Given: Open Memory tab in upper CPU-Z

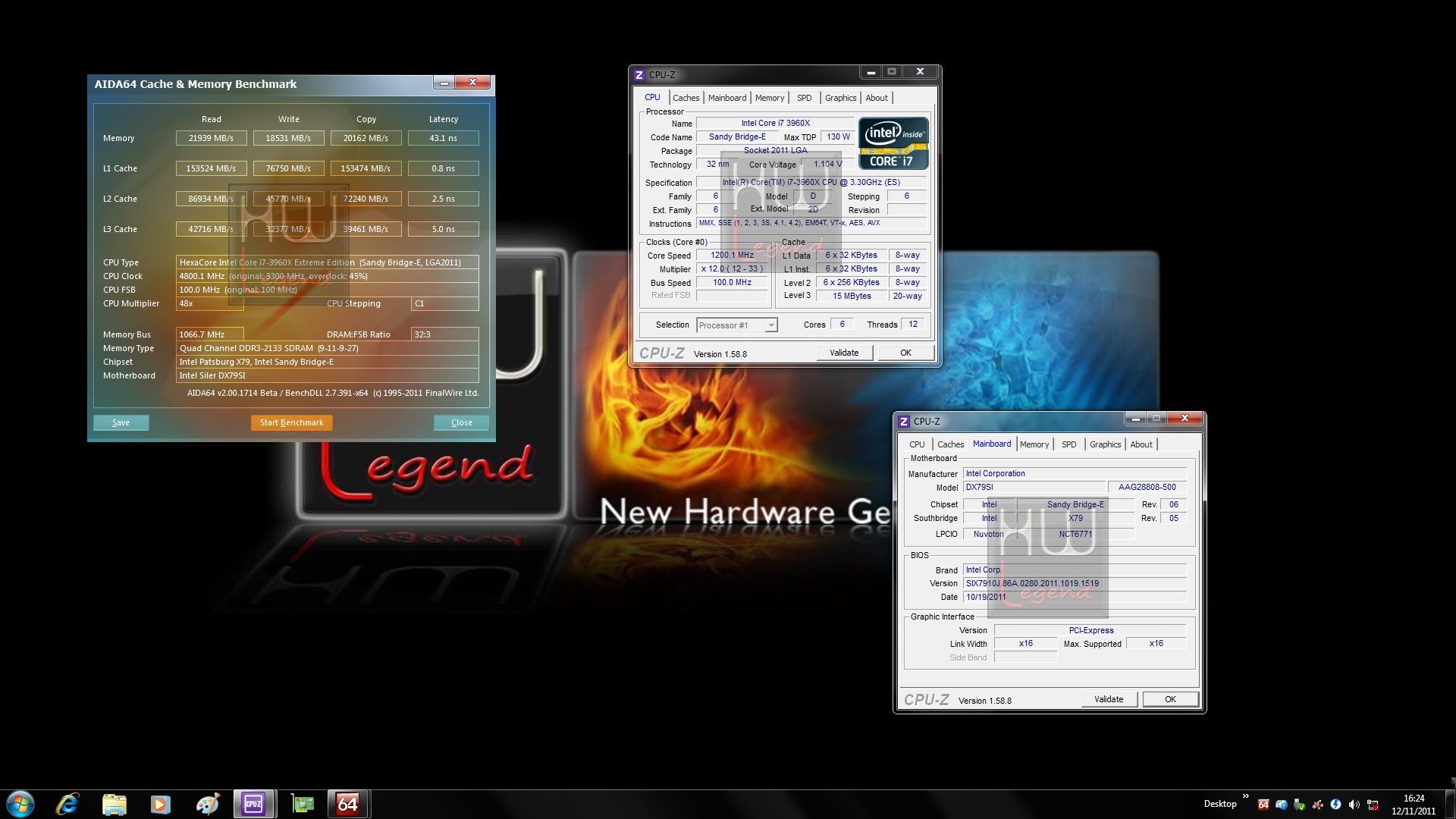Looking at the screenshot, I should [x=770, y=98].
